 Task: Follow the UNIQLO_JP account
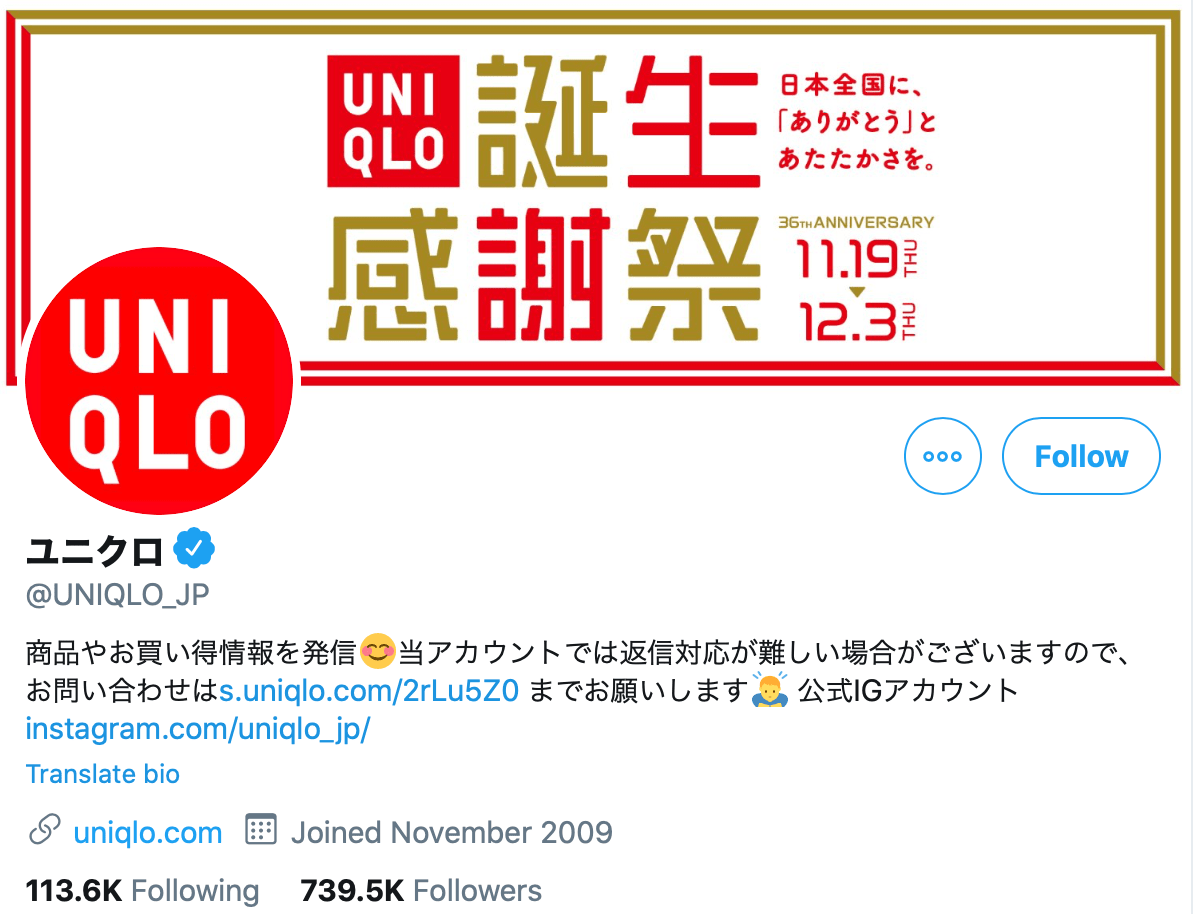(x=1081, y=456)
